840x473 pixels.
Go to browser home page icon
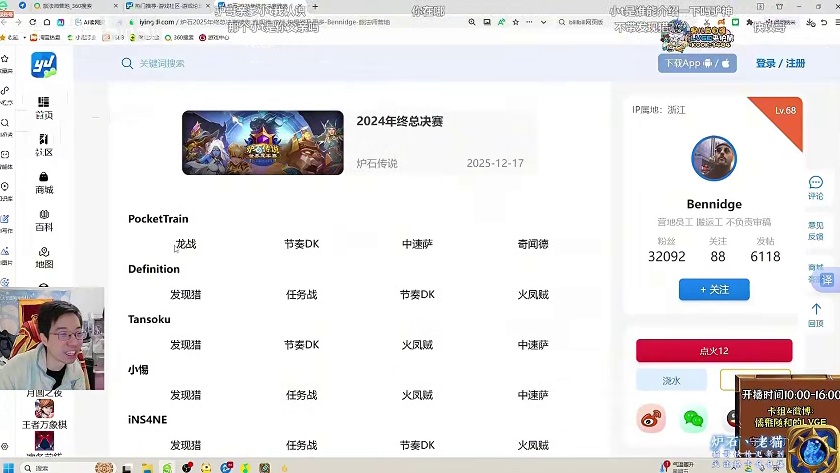click(47, 22)
